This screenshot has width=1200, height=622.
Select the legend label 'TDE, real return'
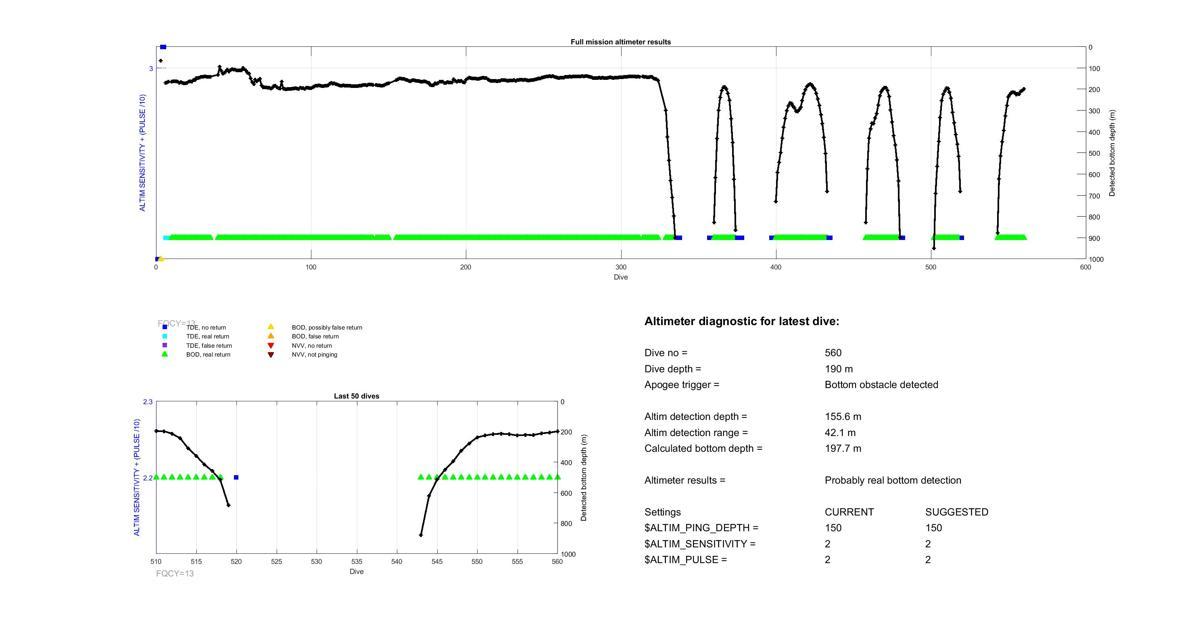tap(207, 336)
